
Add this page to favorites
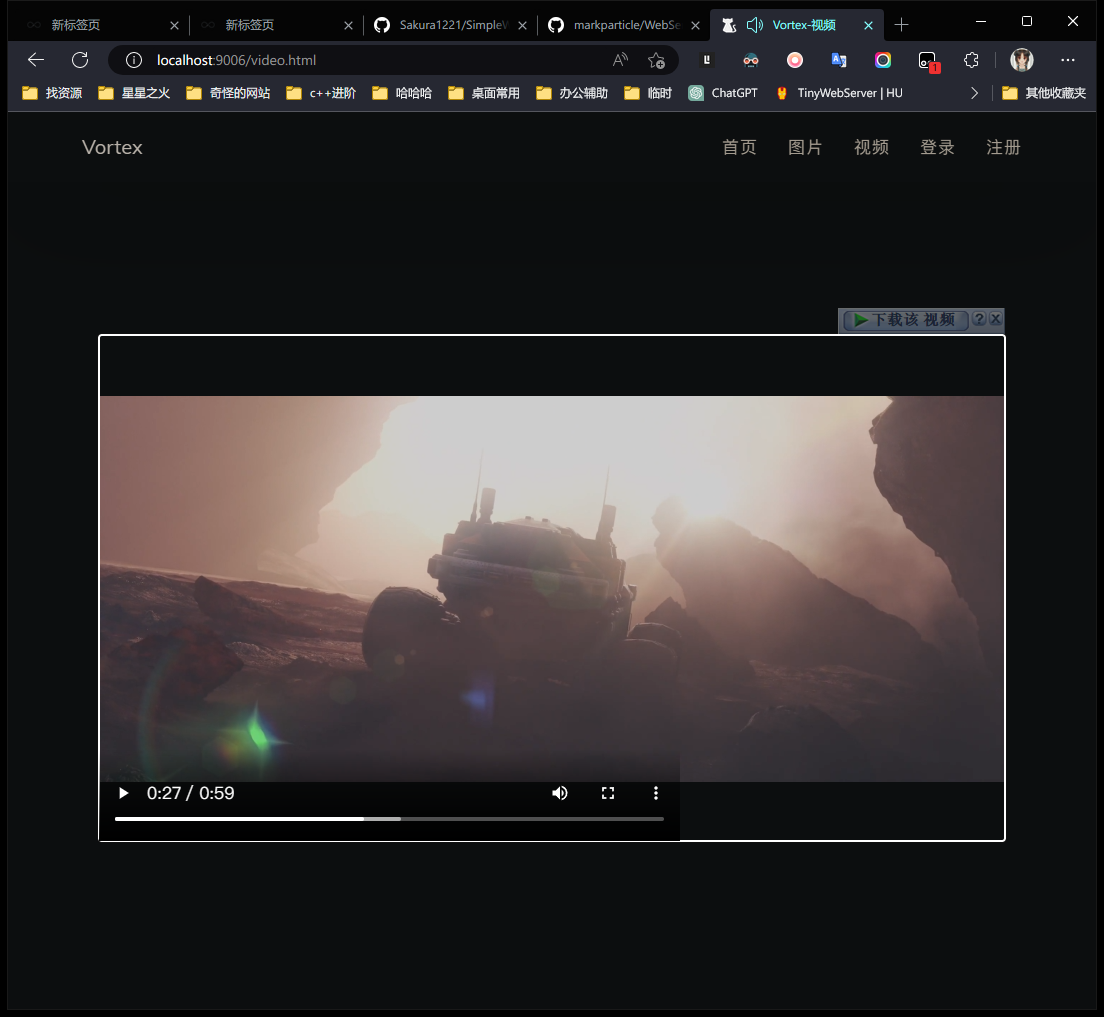point(656,60)
